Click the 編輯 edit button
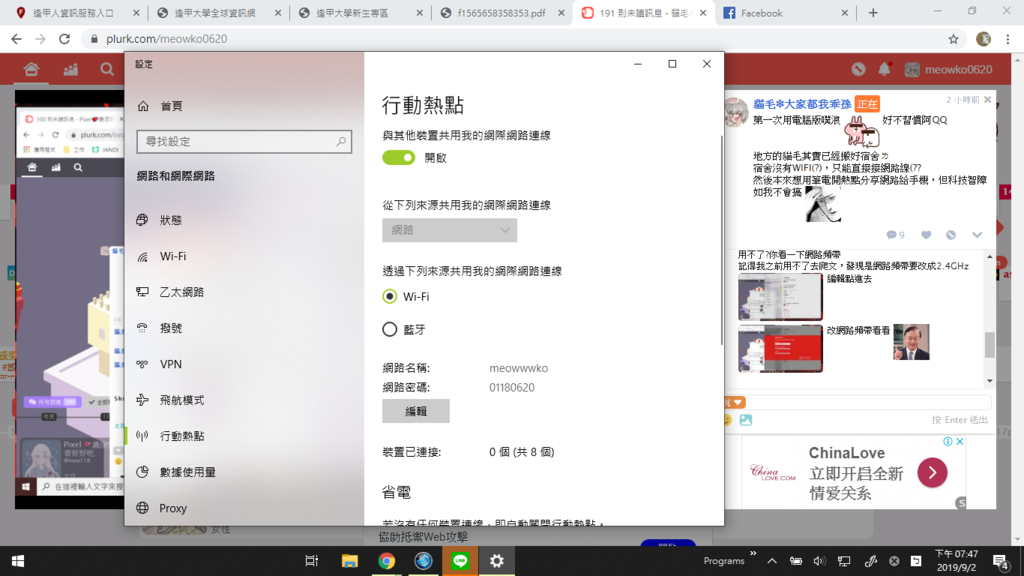 (x=415, y=411)
